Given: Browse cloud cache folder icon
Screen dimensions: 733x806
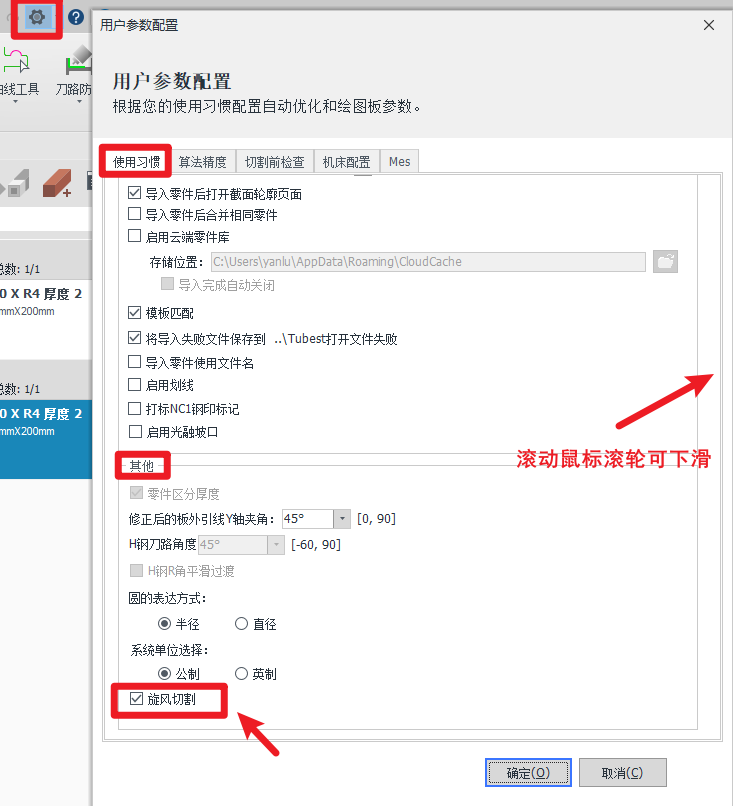Looking at the screenshot, I should pos(665,262).
